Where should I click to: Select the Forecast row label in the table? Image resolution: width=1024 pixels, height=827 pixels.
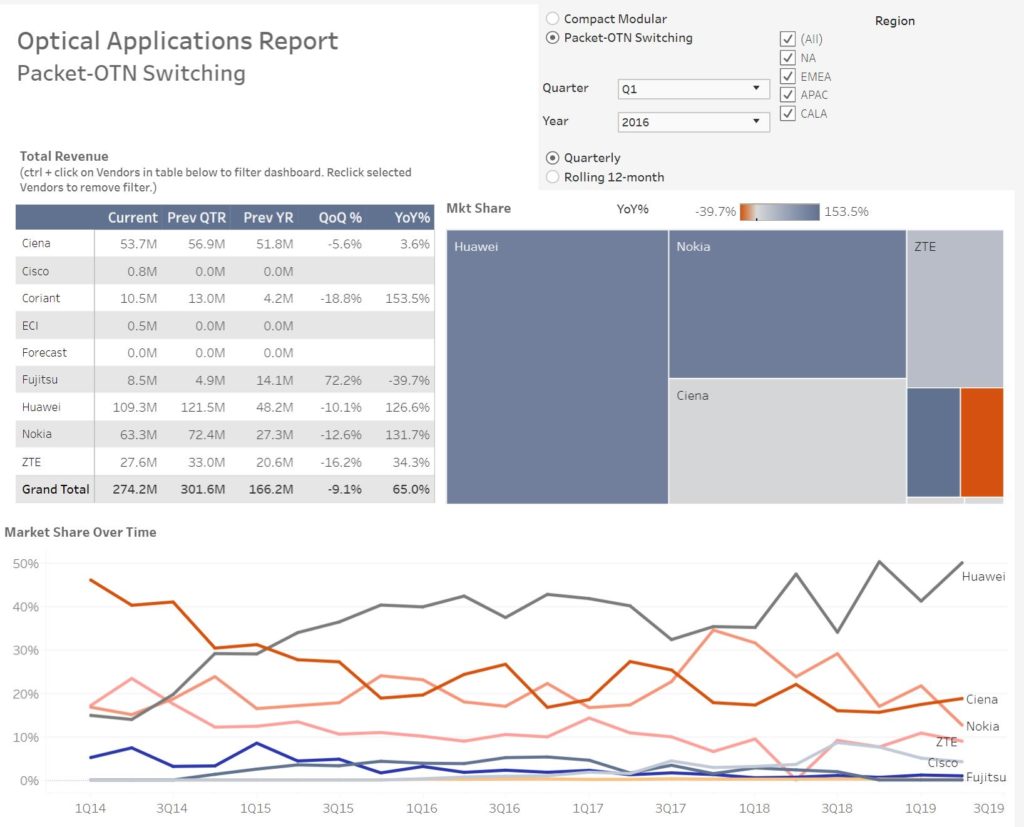(x=44, y=353)
